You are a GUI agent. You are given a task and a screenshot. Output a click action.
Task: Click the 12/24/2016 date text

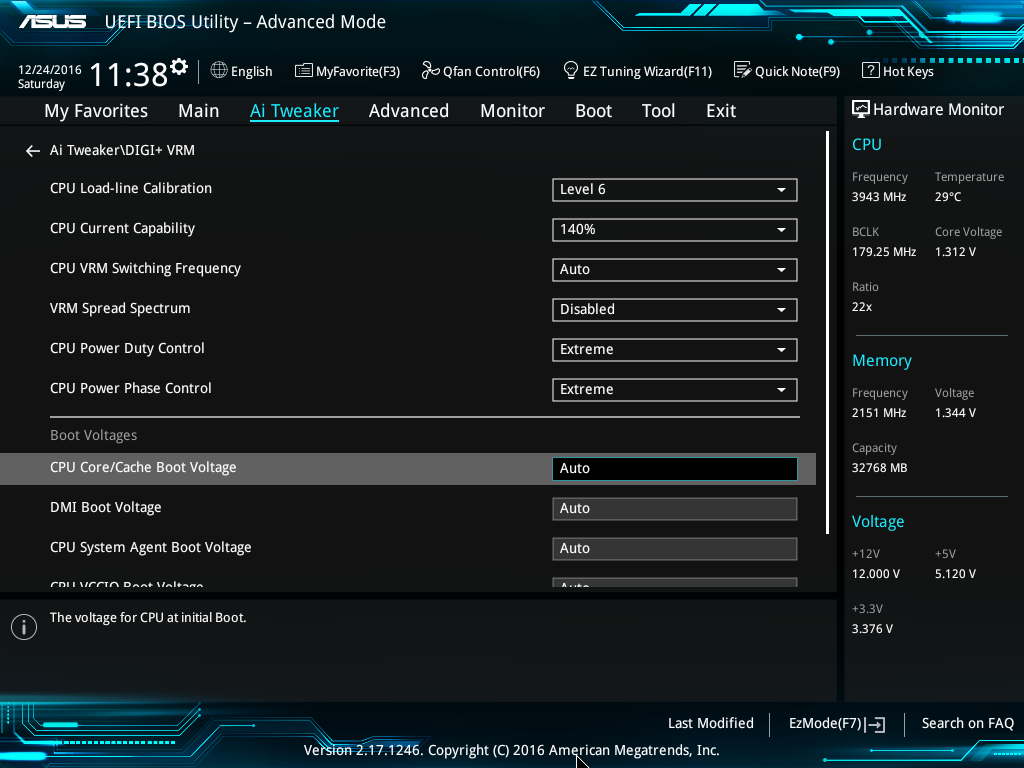[50, 69]
